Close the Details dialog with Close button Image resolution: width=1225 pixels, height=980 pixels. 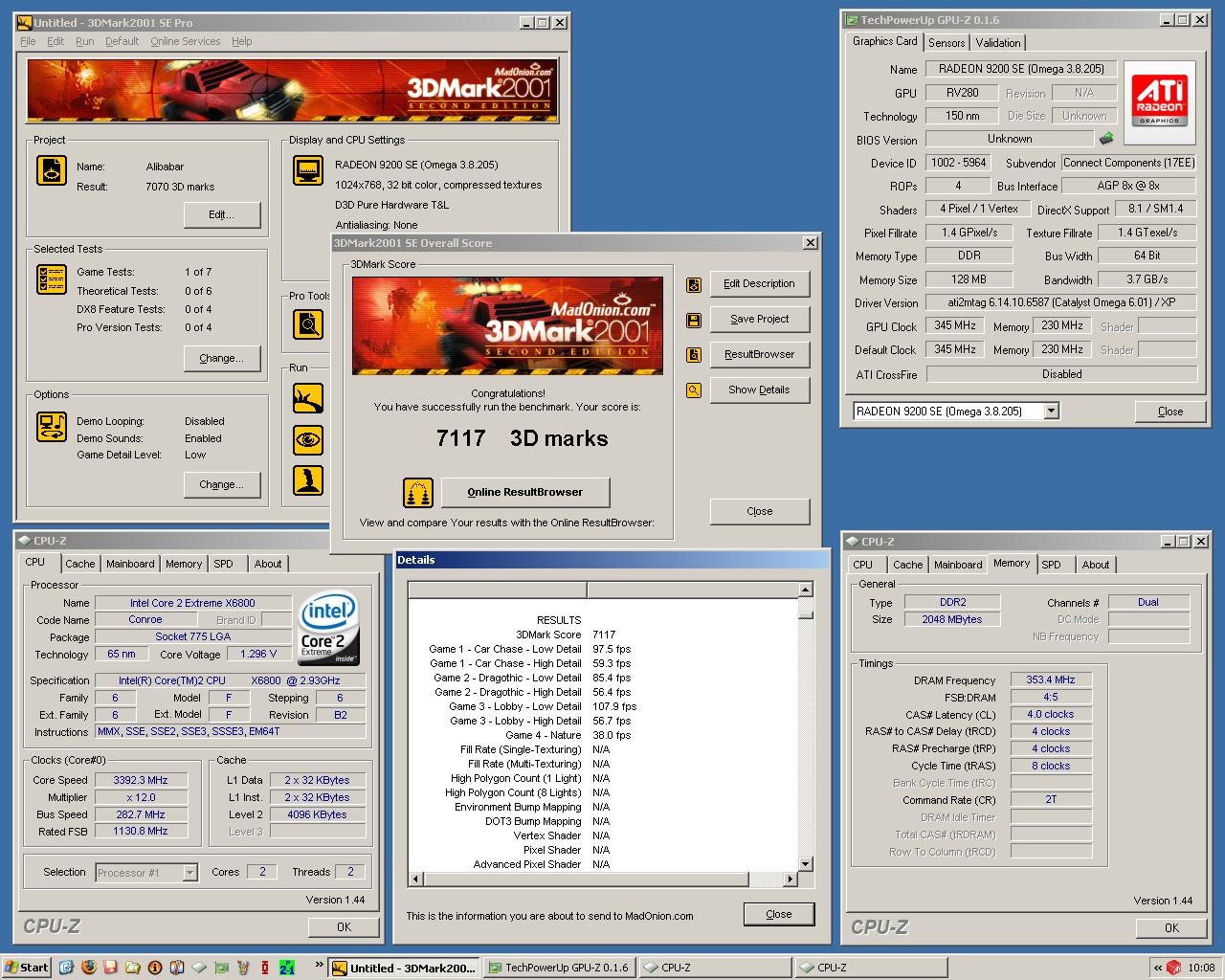point(779,914)
